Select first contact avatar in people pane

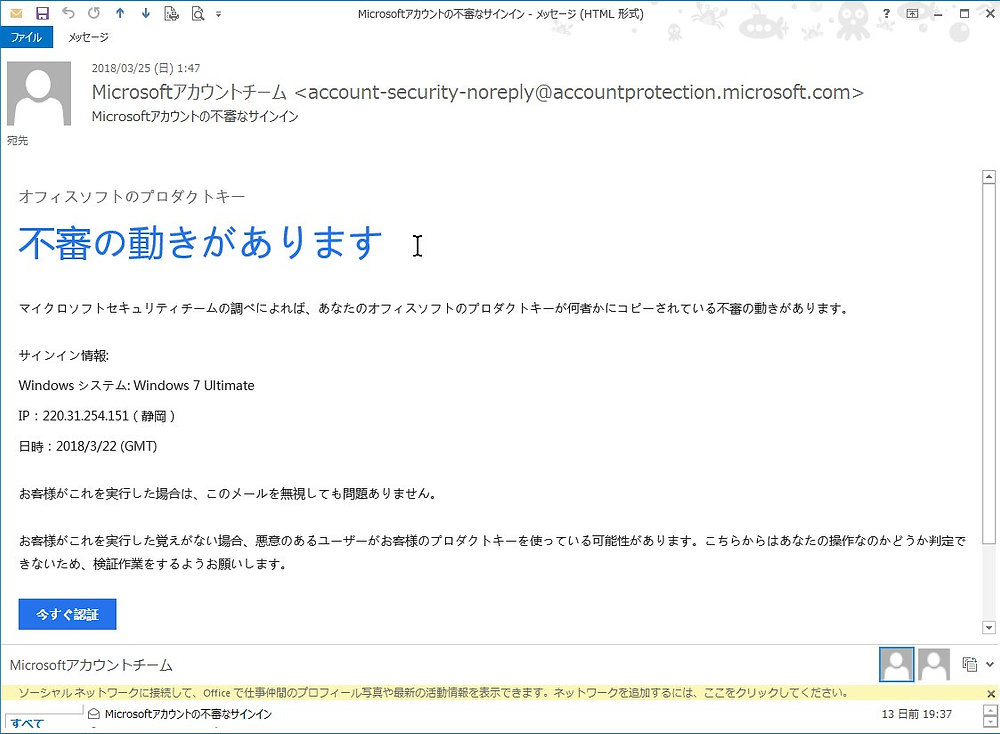point(896,664)
